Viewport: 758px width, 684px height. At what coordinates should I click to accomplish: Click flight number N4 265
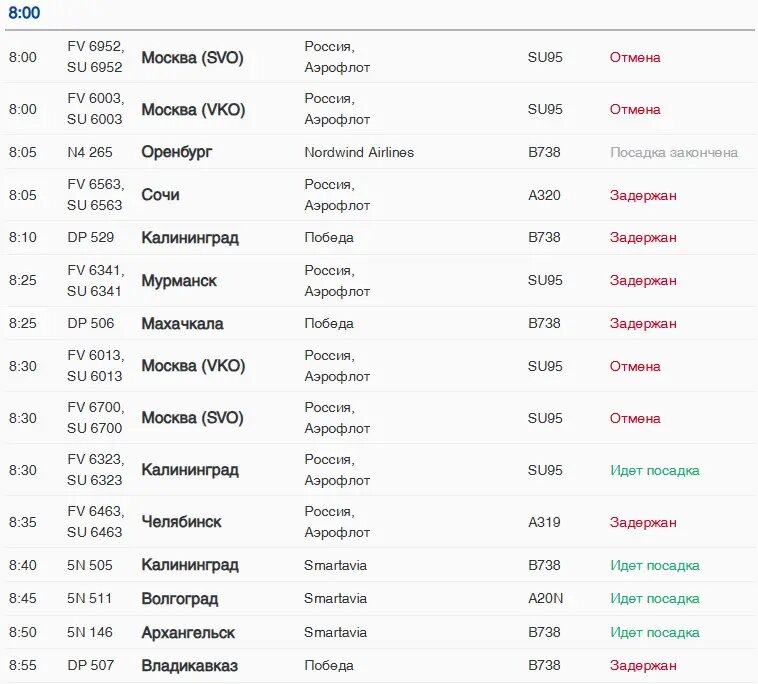point(90,153)
